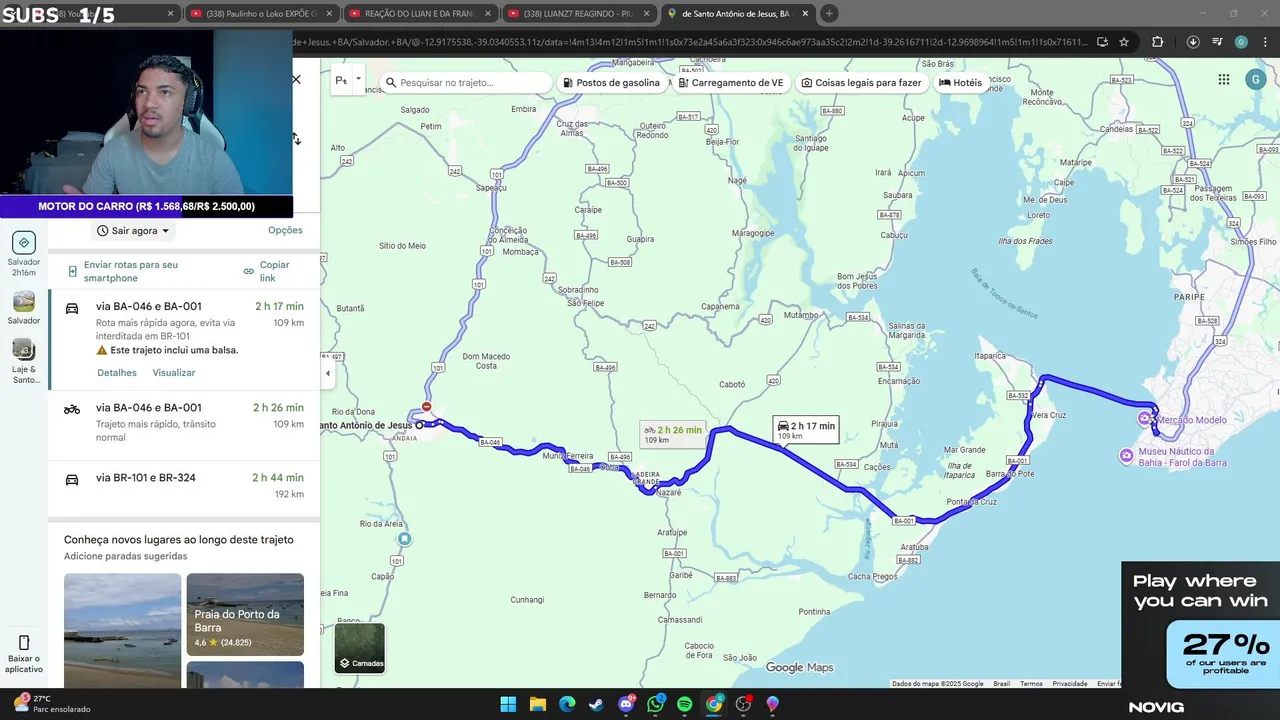1280x720 pixels.
Task: Open route Opções link
Action: pyautogui.click(x=285, y=230)
